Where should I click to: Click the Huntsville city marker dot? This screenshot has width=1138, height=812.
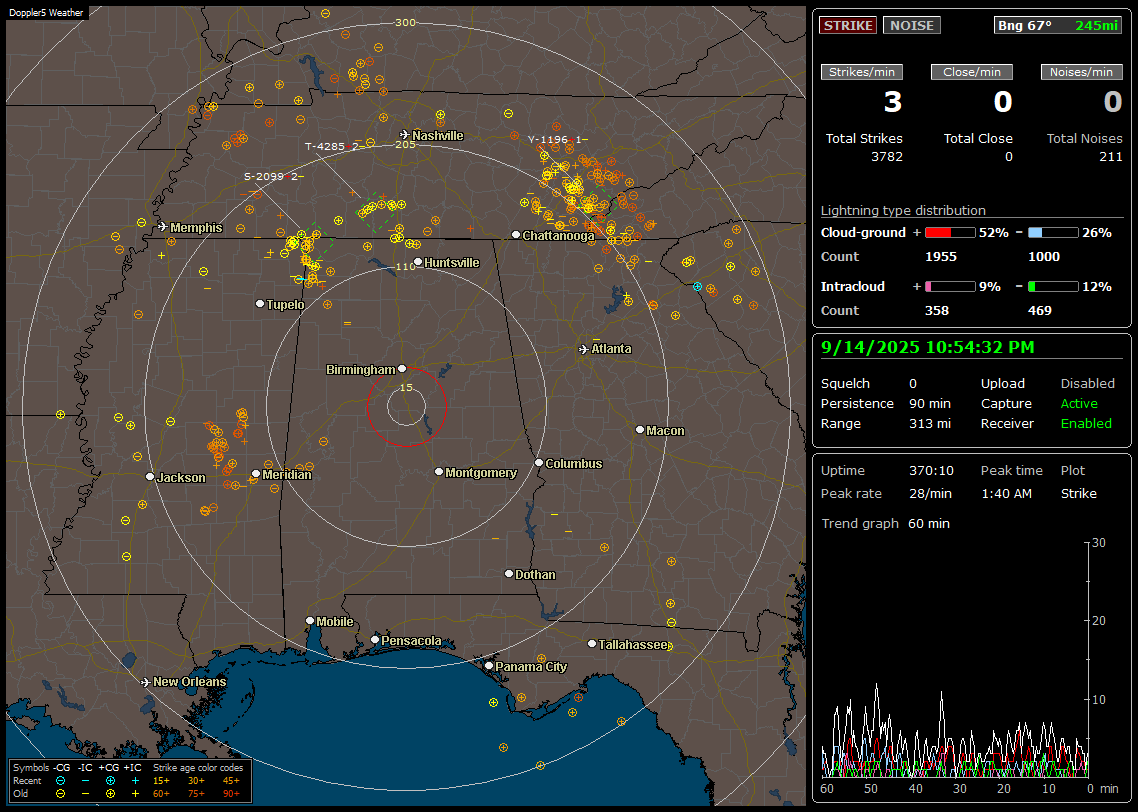(418, 263)
